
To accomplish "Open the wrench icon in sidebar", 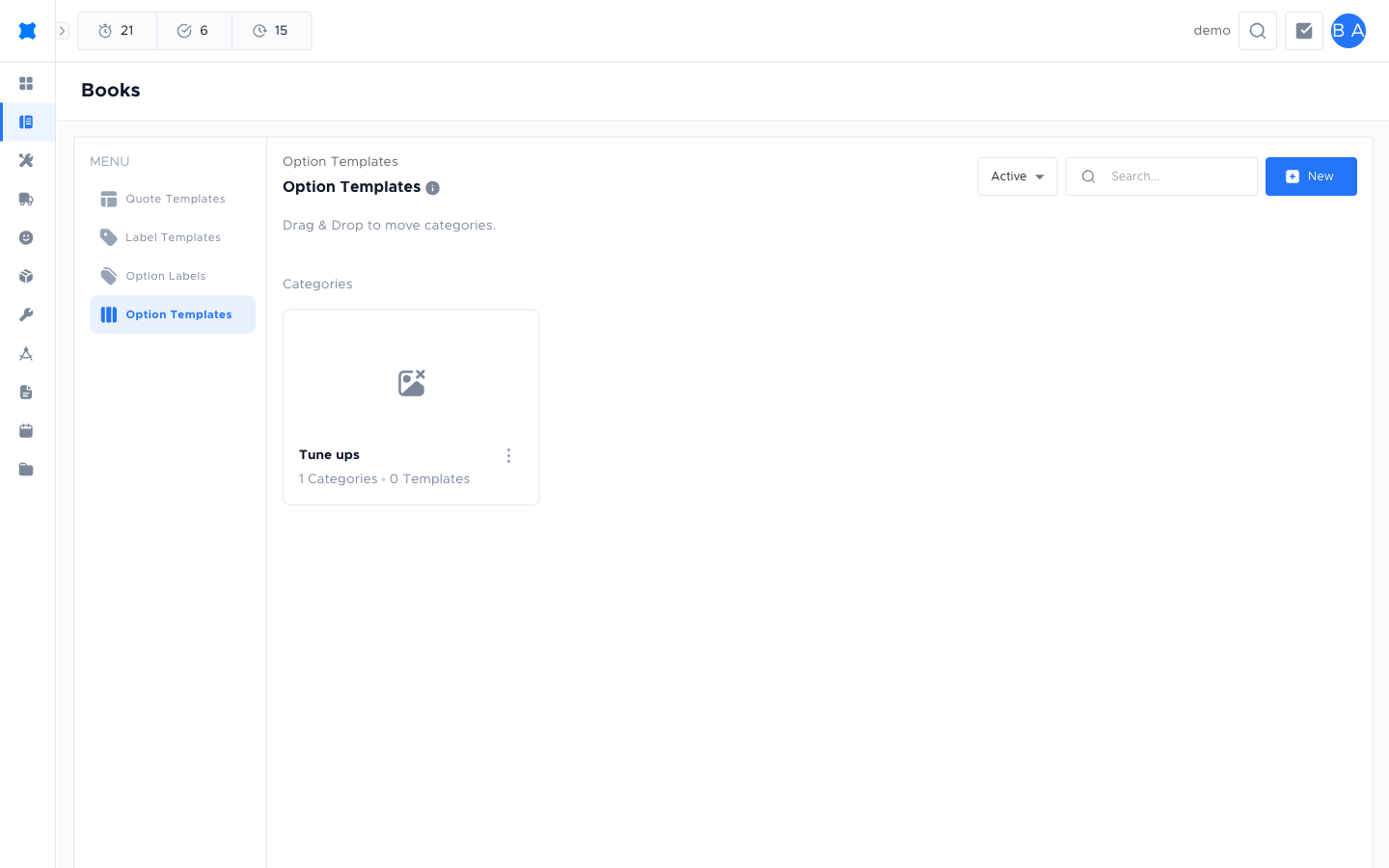I will click(26, 315).
